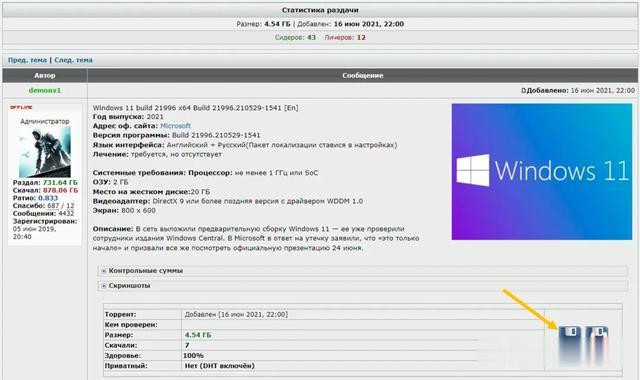Click the 'Версия программы' build line
Image resolution: width=640 pixels, height=380 pixels.
click(x=176, y=135)
